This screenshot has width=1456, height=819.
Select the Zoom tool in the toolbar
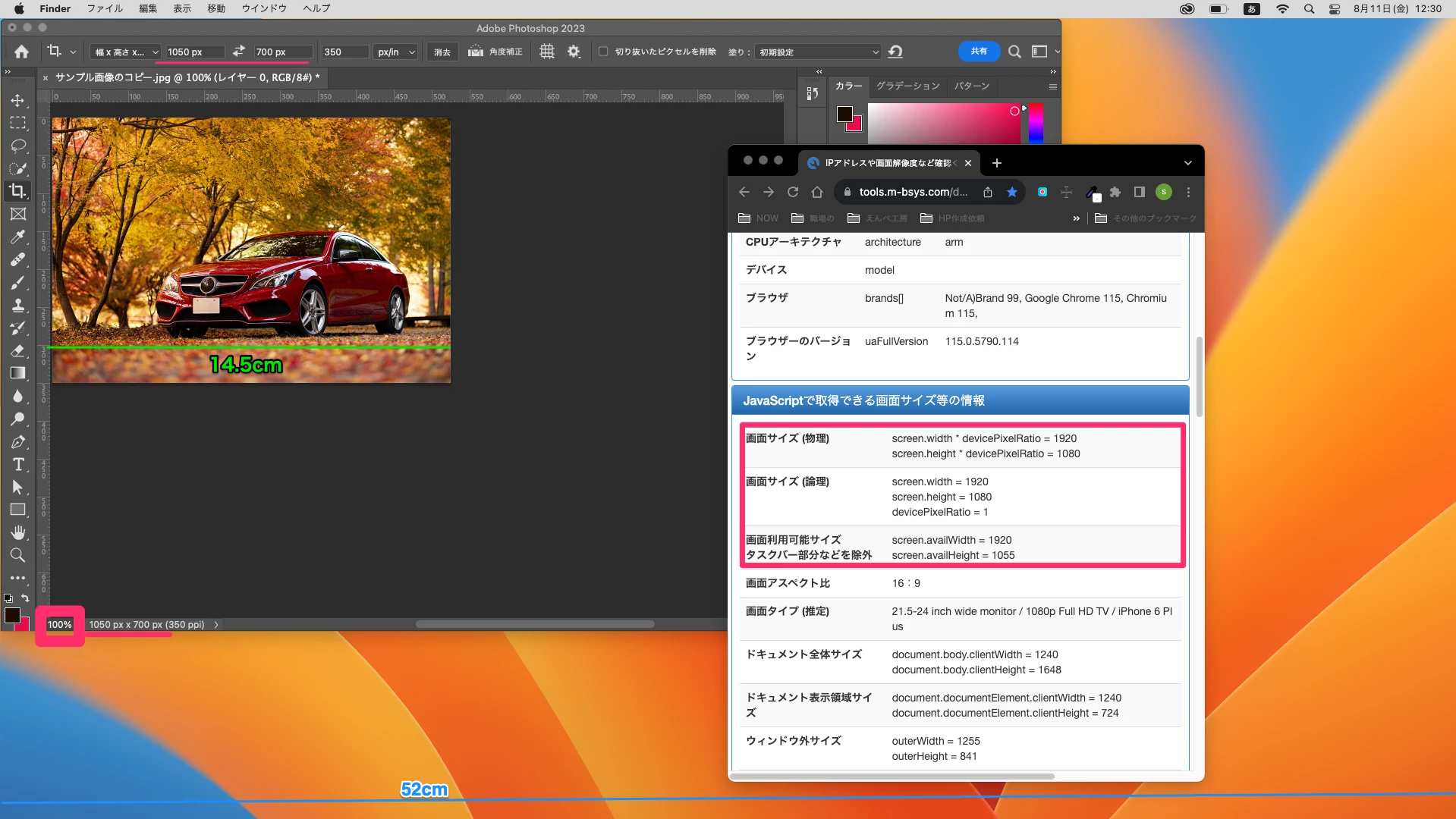17,555
